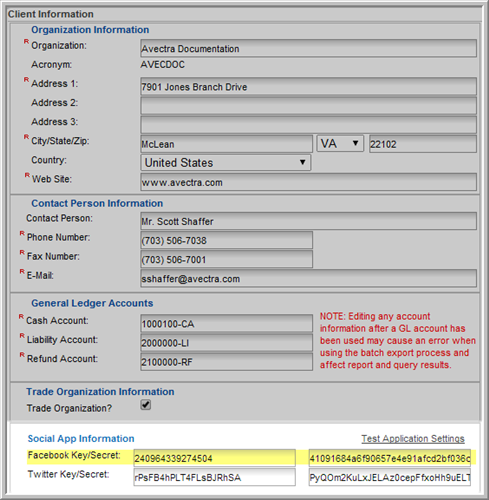
Task: Edit the Liability Account field
Action: 226,342
